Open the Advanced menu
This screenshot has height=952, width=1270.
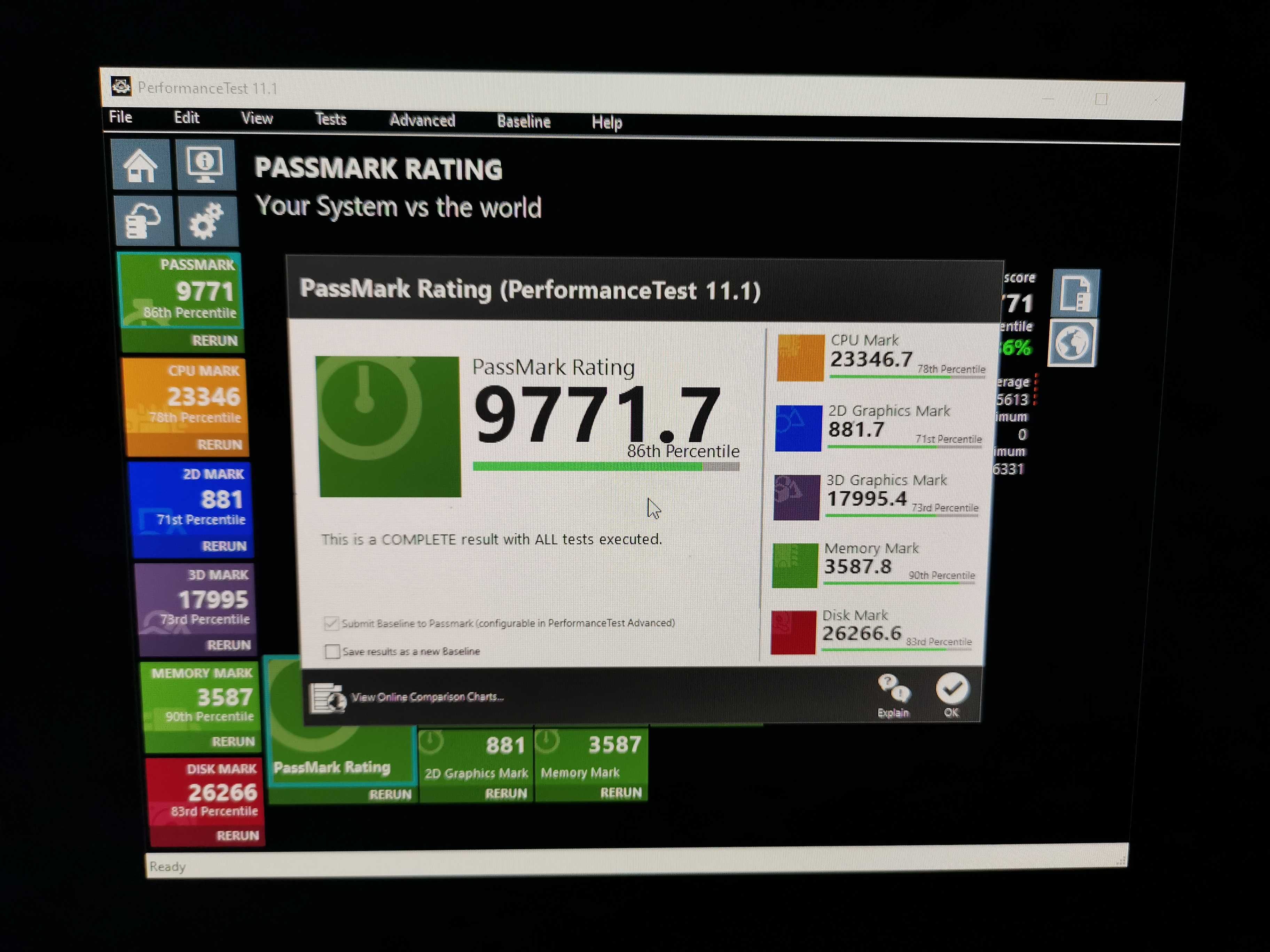pyautogui.click(x=422, y=120)
